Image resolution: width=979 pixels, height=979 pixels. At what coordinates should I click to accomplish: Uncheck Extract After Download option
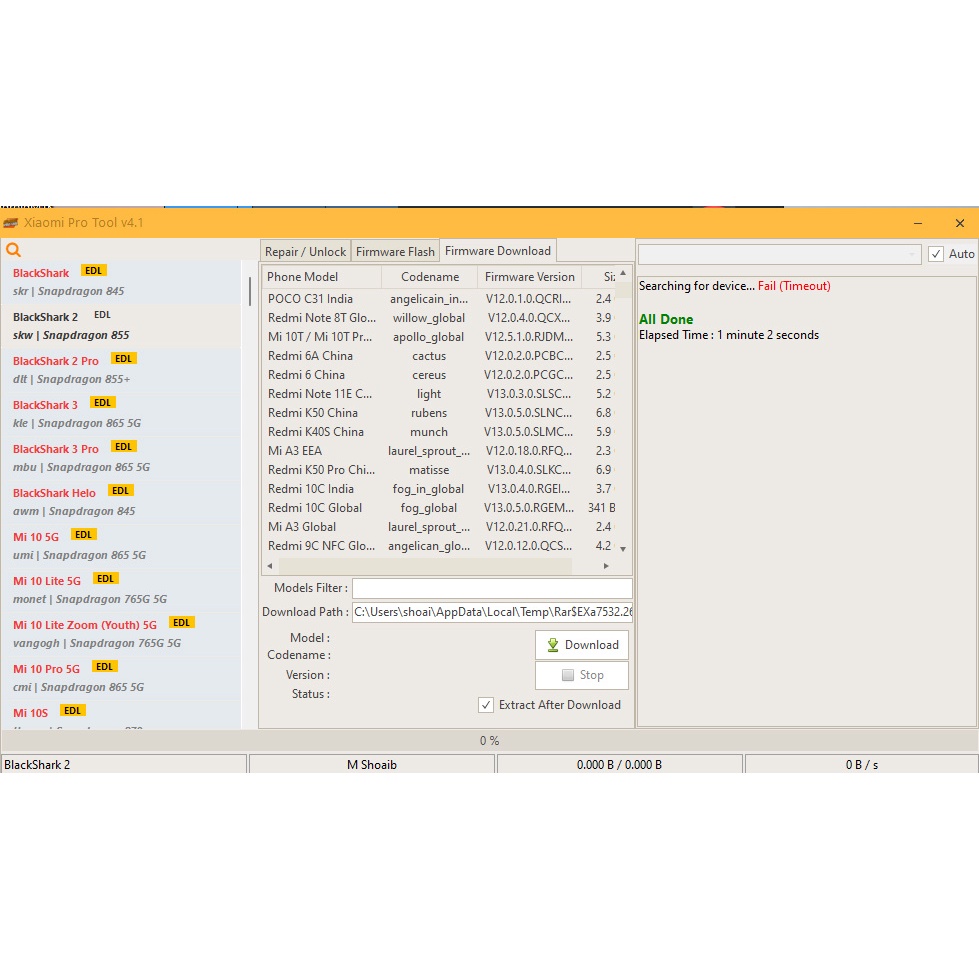(x=486, y=705)
